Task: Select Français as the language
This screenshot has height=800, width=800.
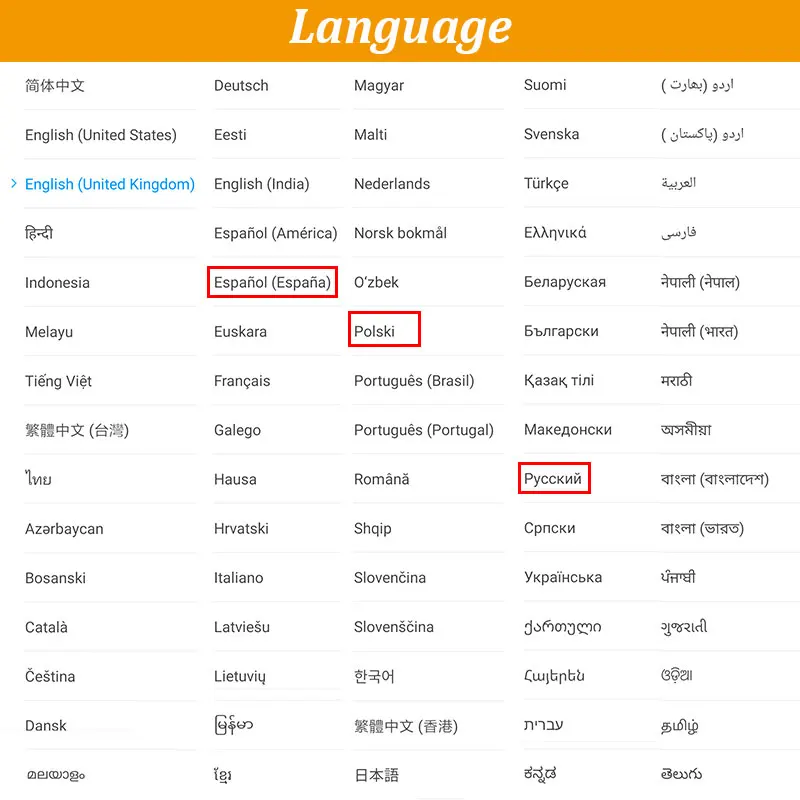Action: coord(244,381)
